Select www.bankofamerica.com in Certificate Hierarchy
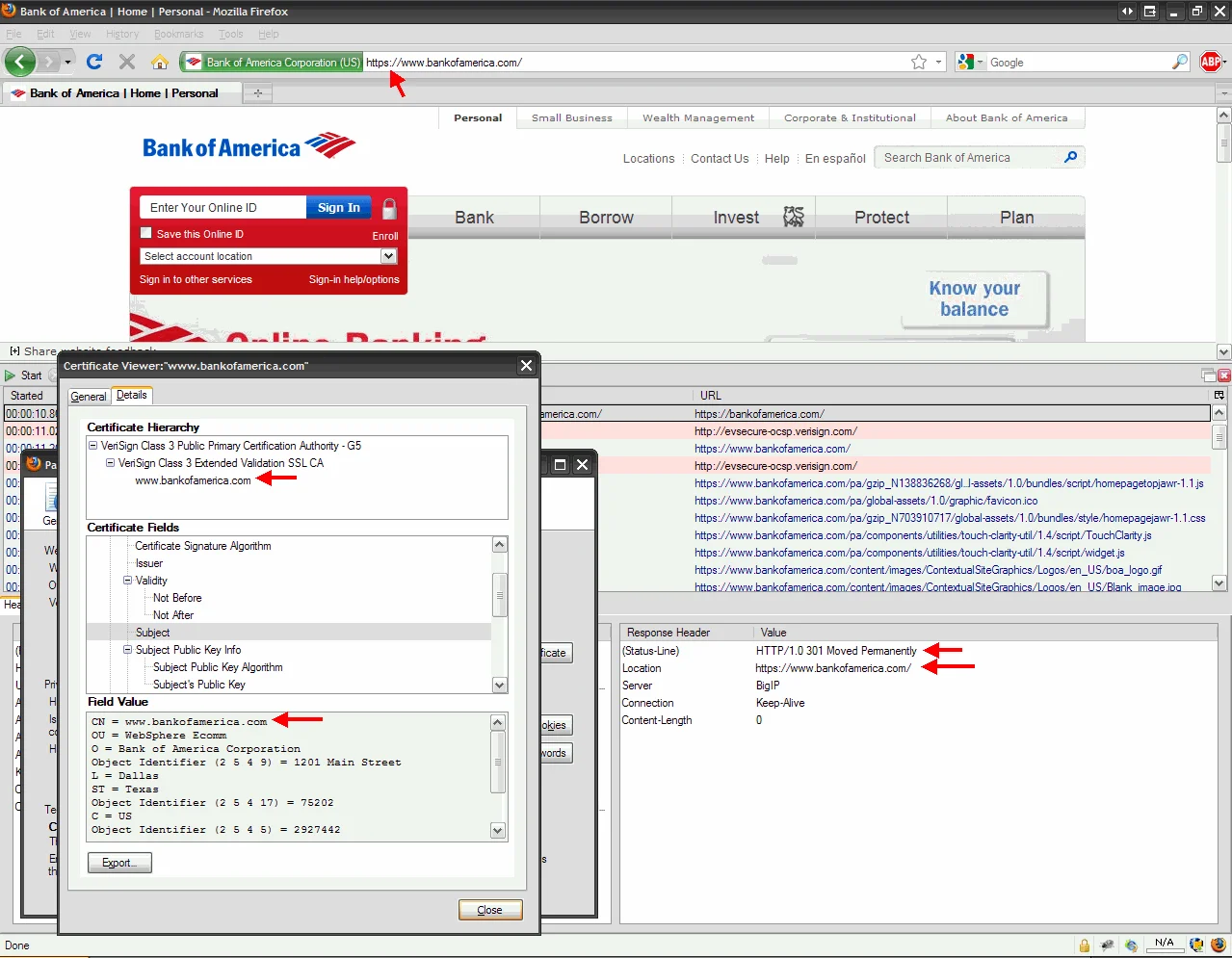Image resolution: width=1232 pixels, height=958 pixels. 193,480
